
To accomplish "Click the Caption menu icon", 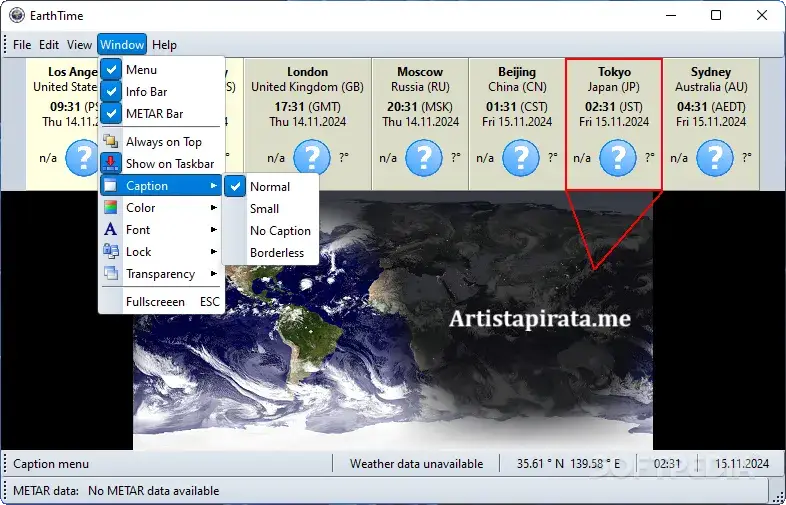I will tap(111, 186).
